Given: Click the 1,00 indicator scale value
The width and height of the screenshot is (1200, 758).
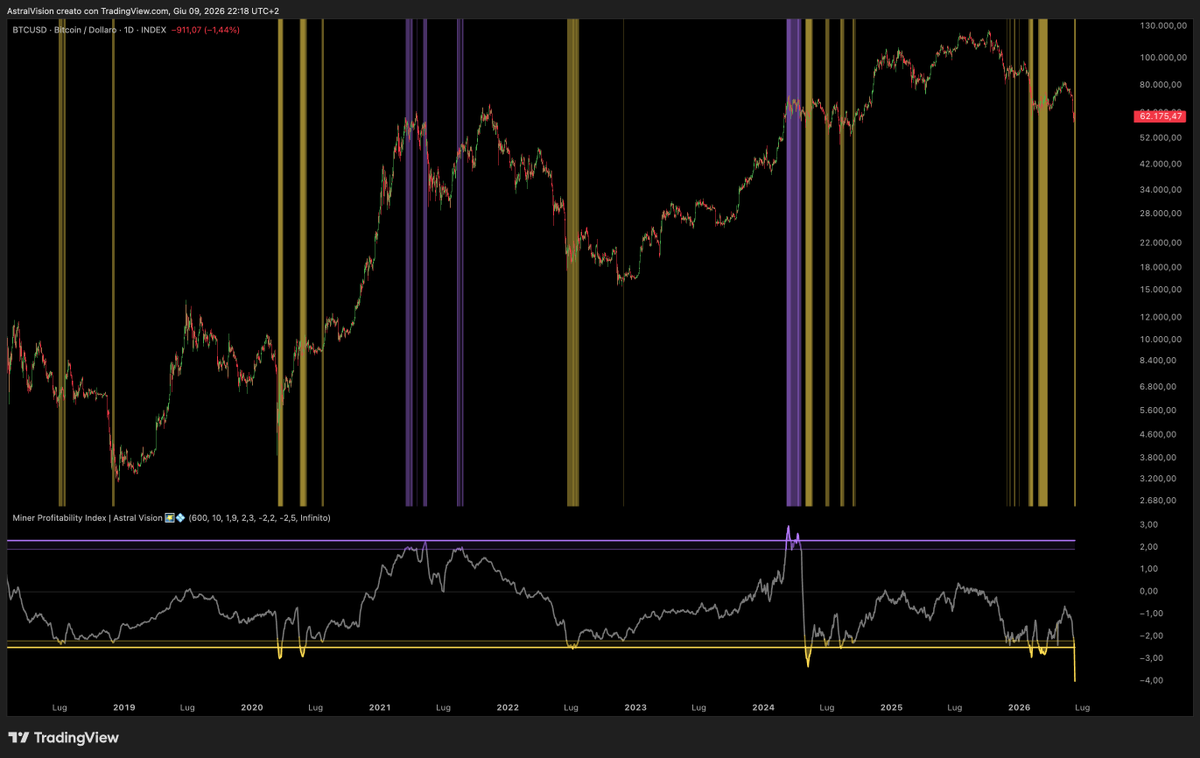Looking at the screenshot, I should point(1148,569).
